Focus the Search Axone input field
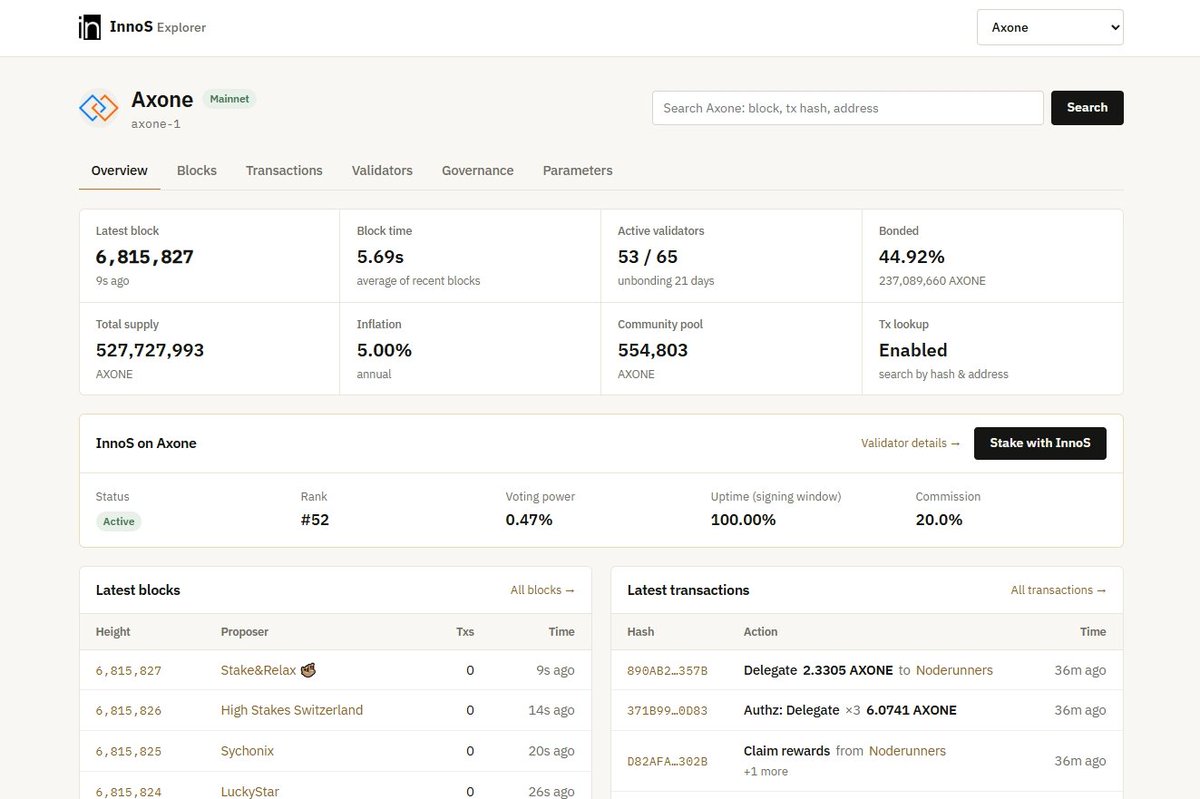 pos(848,108)
